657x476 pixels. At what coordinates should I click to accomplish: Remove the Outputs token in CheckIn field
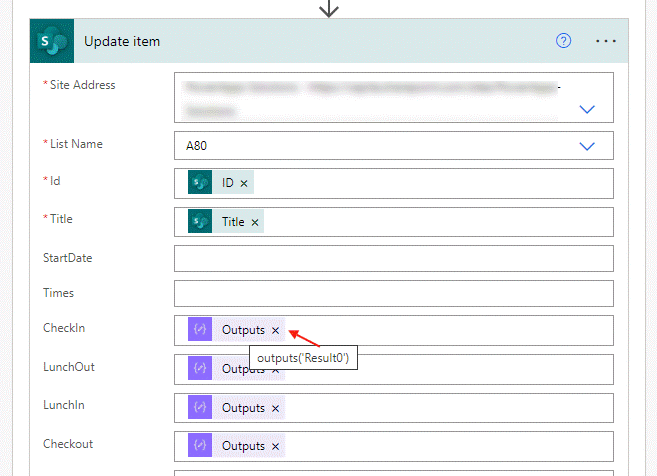(275, 330)
